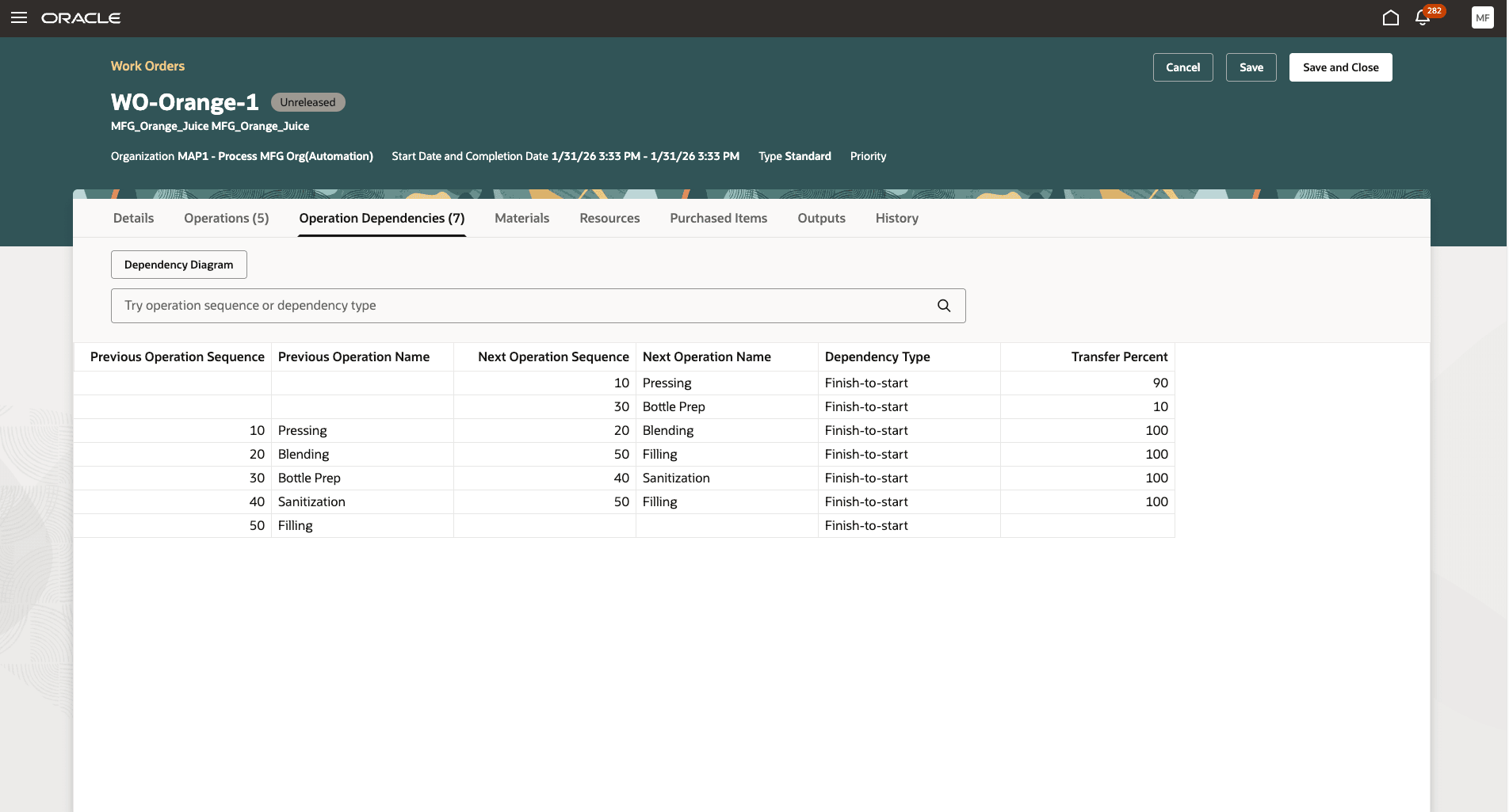Open the Operations (5) tab
This screenshot has width=1509, height=812.
(226, 218)
